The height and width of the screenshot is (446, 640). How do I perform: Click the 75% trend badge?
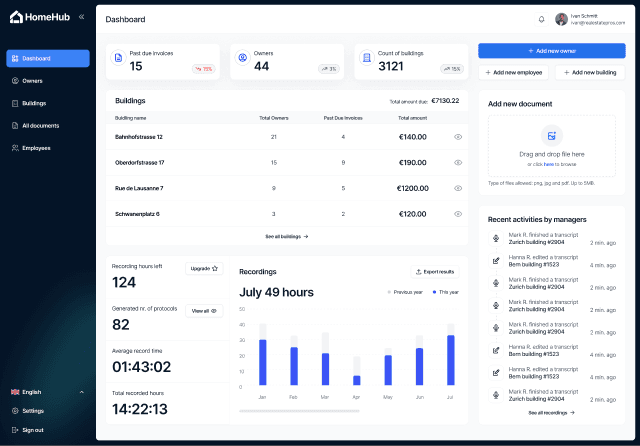pyautogui.click(x=204, y=69)
